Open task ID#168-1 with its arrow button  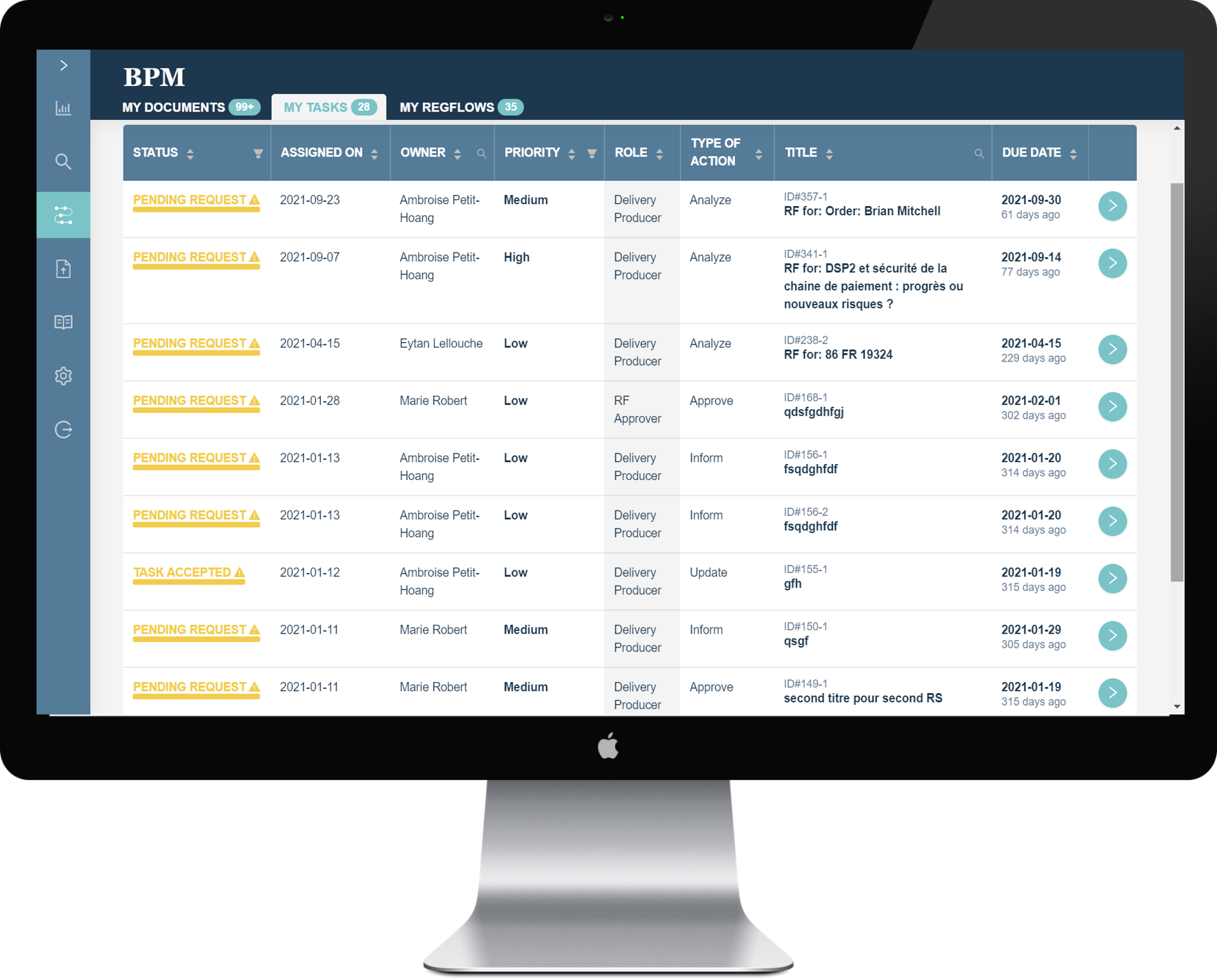click(x=1112, y=407)
